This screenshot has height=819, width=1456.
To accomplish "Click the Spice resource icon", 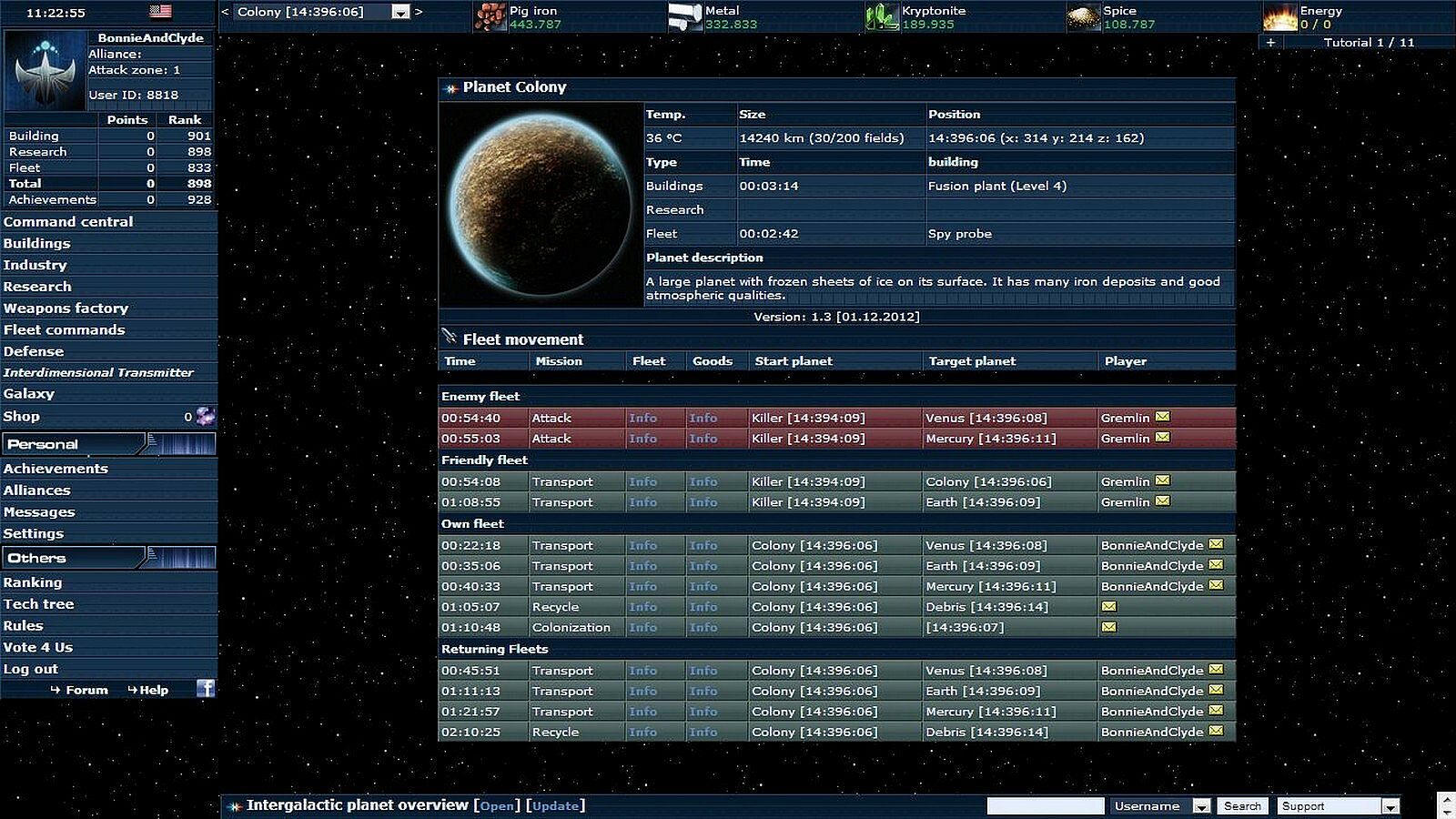I will [x=1083, y=17].
